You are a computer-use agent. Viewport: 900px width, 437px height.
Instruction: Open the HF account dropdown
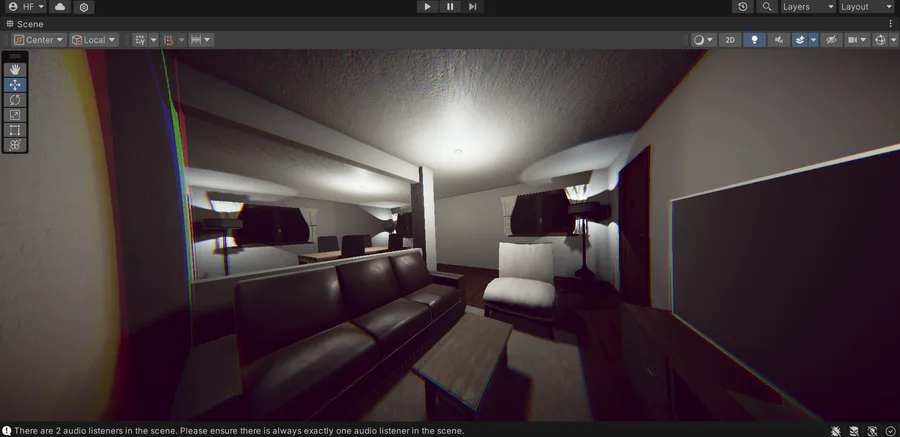[25, 7]
